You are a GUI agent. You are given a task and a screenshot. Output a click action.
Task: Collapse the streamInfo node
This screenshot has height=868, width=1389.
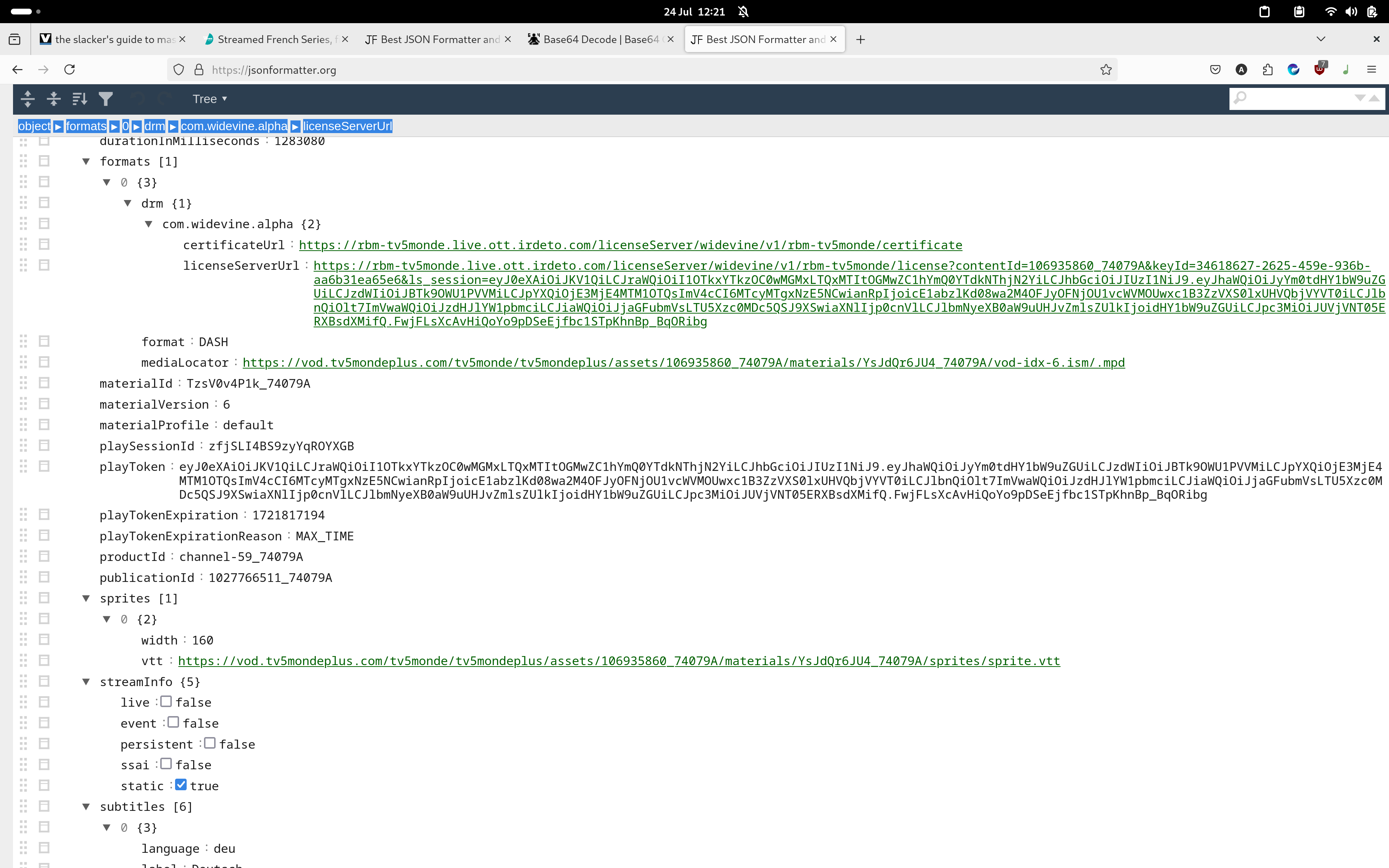click(x=86, y=681)
